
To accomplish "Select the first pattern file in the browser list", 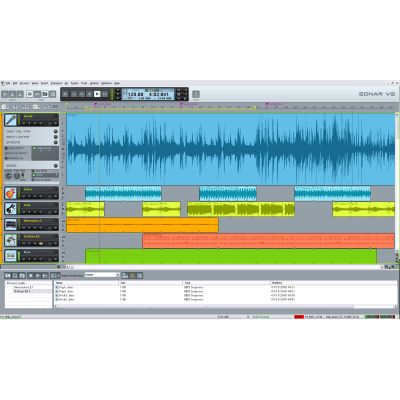I will [x=64, y=287].
